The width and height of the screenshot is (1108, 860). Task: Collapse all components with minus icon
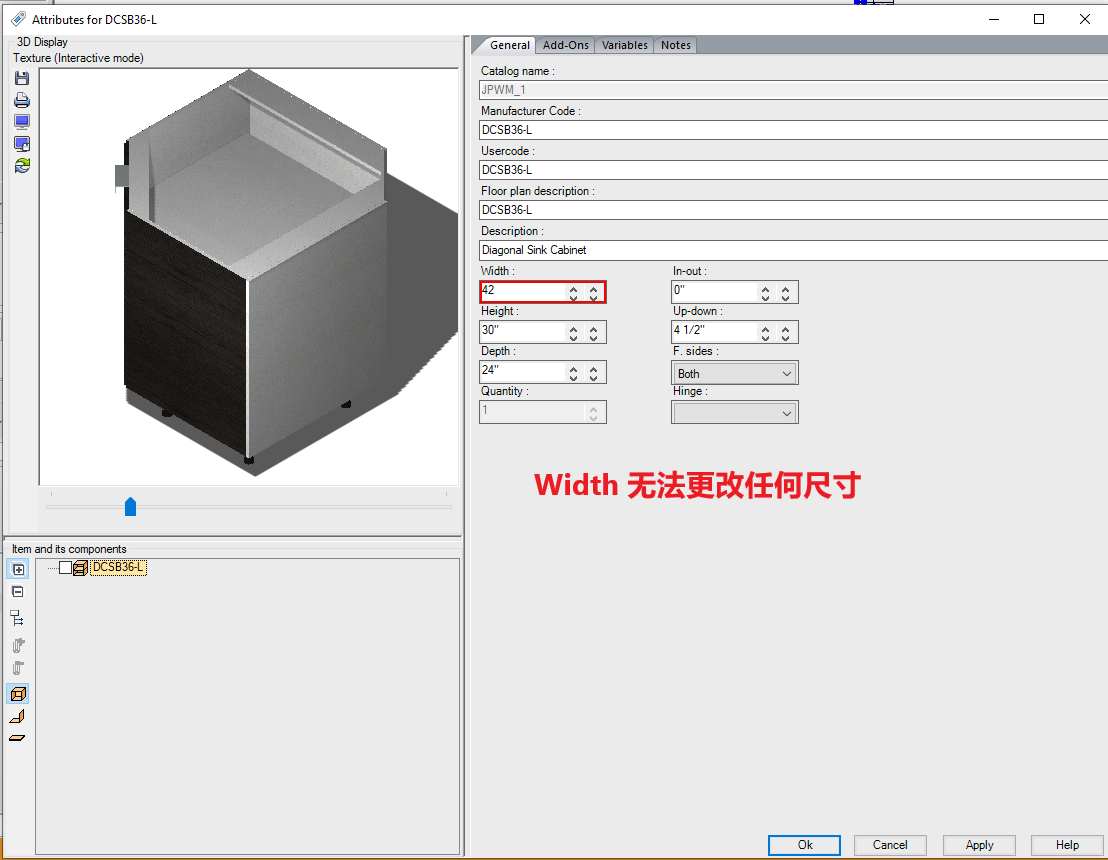(18, 592)
